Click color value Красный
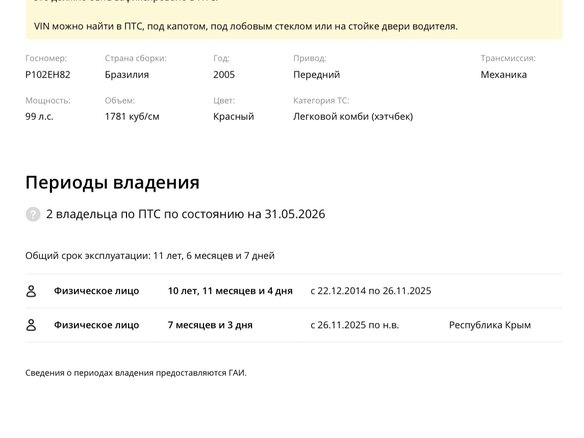Screen dimensions: 584x438 (234, 117)
